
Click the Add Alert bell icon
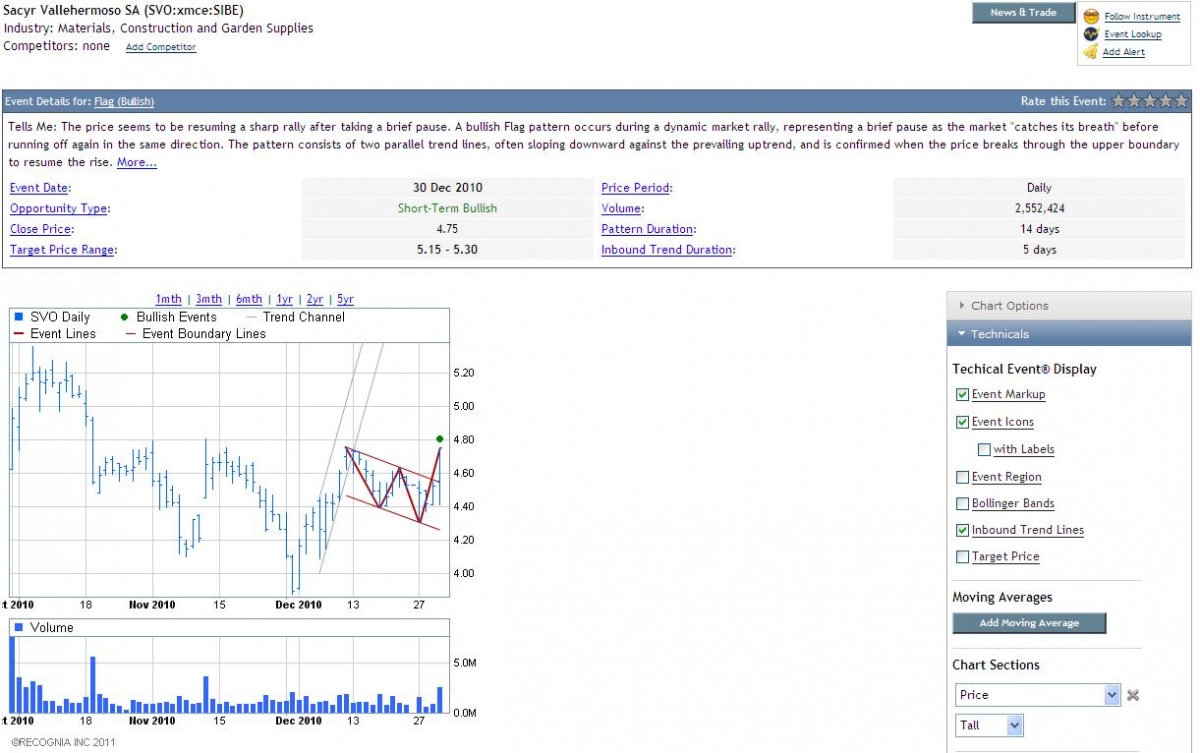pyautogui.click(x=1091, y=52)
